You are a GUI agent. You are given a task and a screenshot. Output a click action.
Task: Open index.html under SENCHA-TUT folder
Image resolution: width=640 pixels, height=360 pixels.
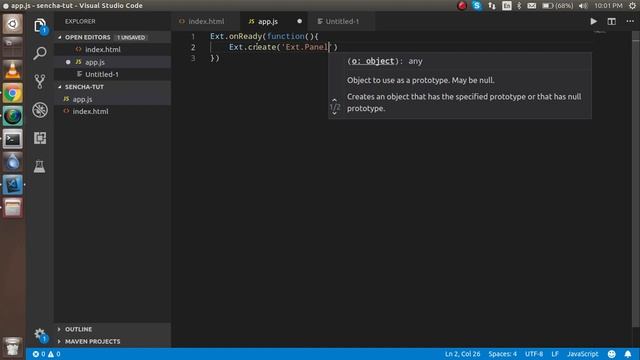pos(113,111)
